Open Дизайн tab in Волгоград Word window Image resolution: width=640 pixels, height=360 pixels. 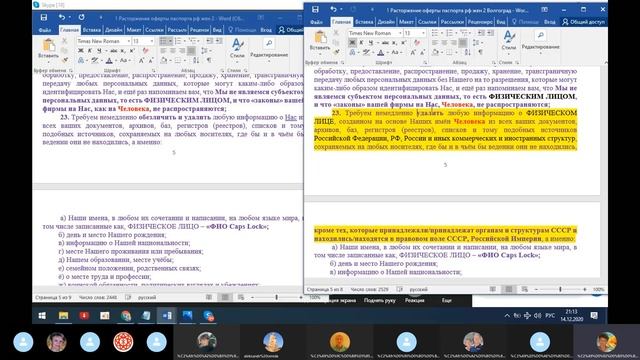[386, 22]
